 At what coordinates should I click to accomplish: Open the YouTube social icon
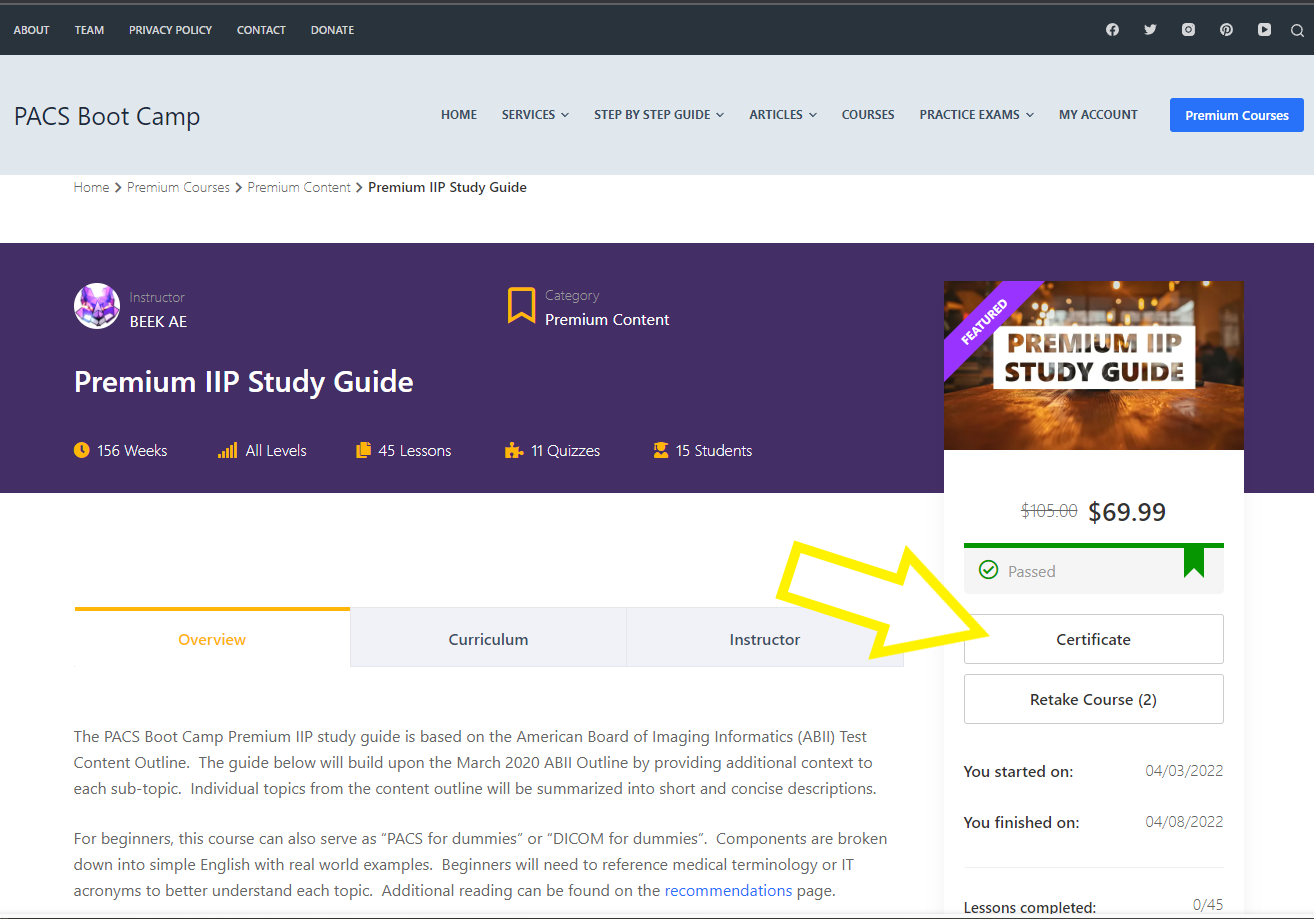pos(1264,30)
